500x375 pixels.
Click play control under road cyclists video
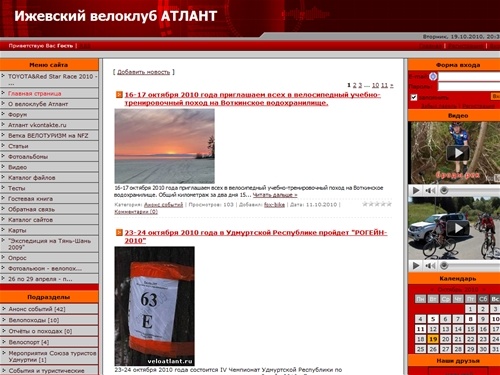click(416, 266)
